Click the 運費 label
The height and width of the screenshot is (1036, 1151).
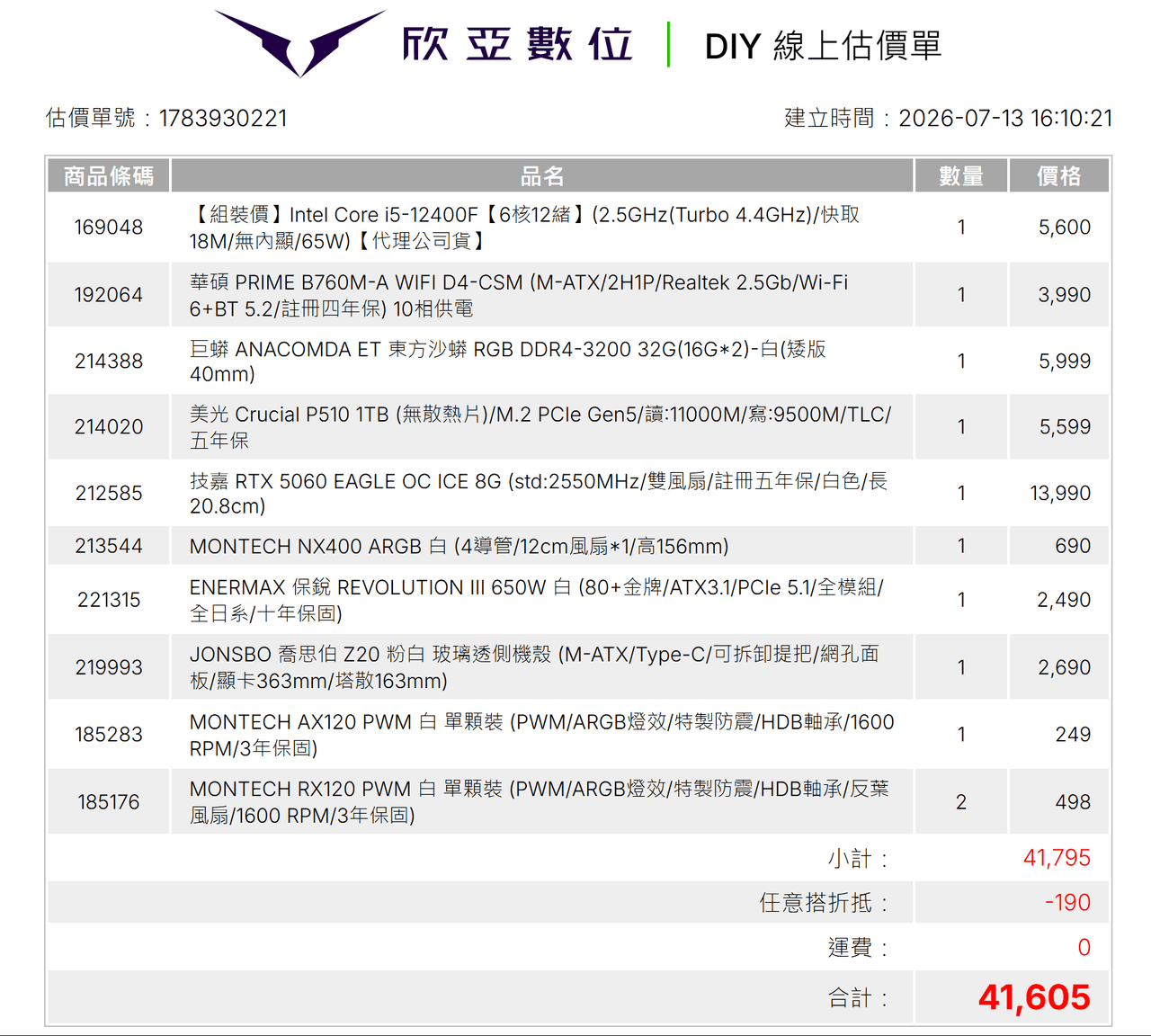tap(859, 948)
